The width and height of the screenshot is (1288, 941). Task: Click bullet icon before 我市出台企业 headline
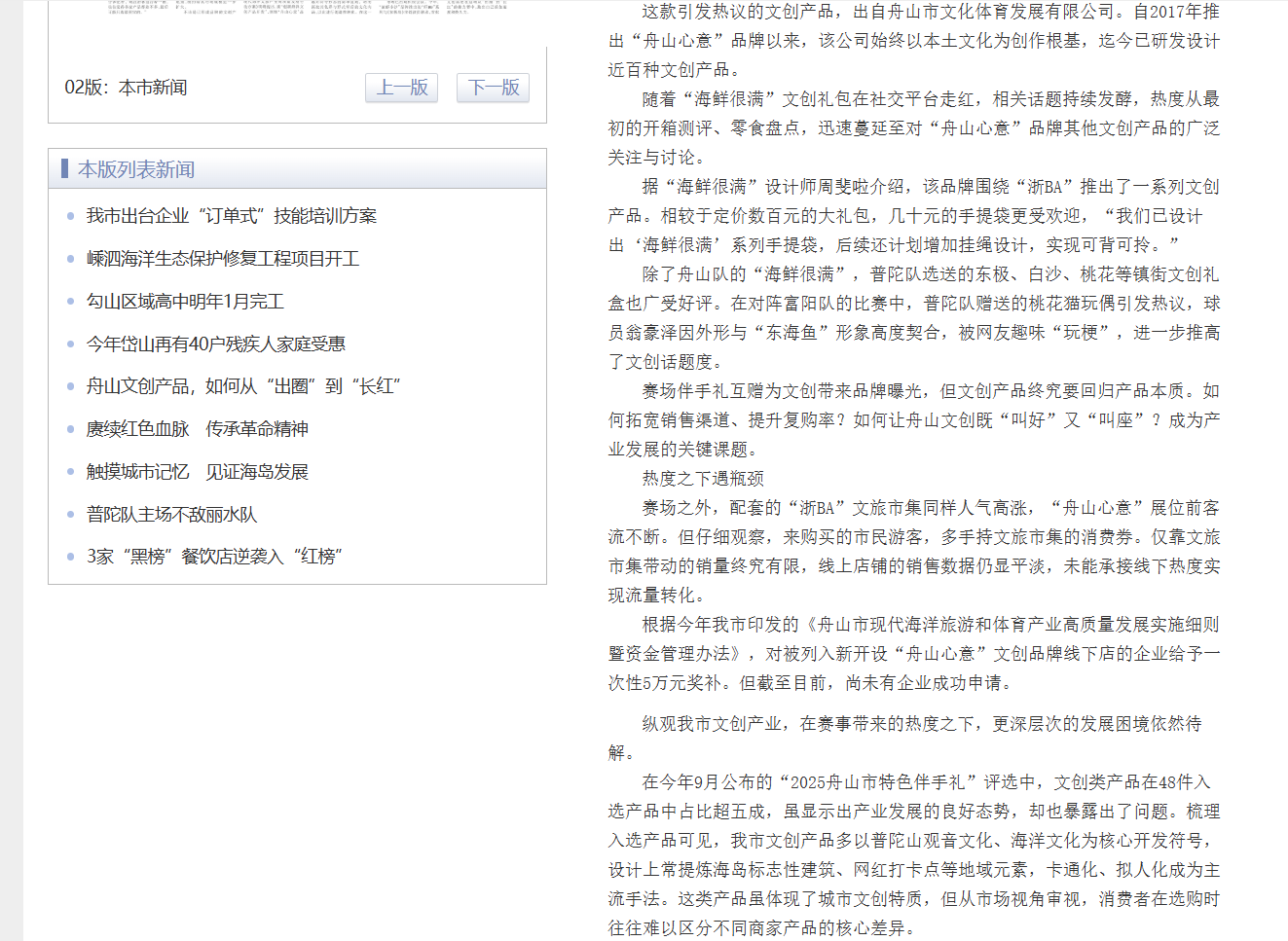70,216
